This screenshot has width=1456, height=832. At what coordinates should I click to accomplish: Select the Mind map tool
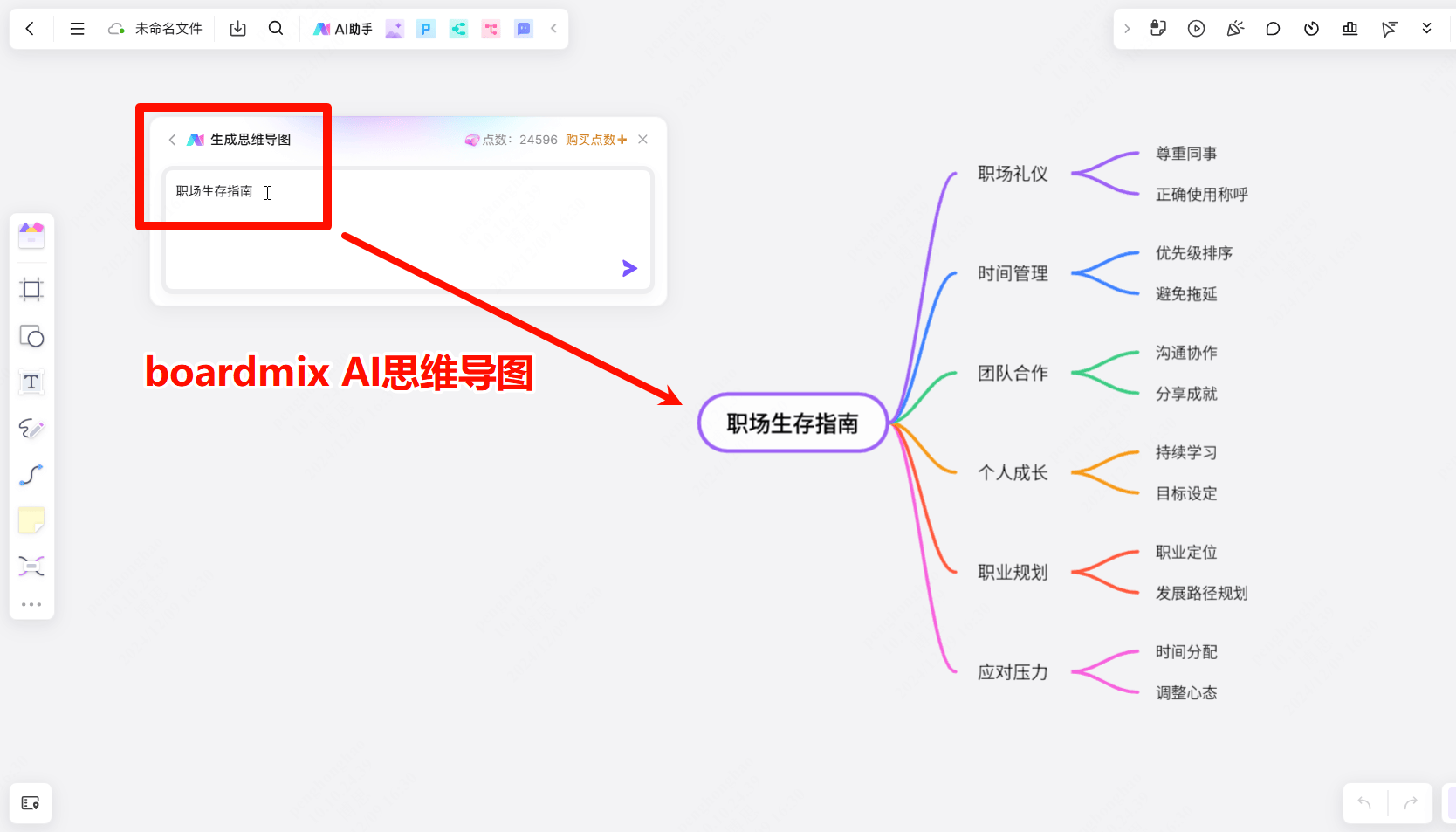31,567
